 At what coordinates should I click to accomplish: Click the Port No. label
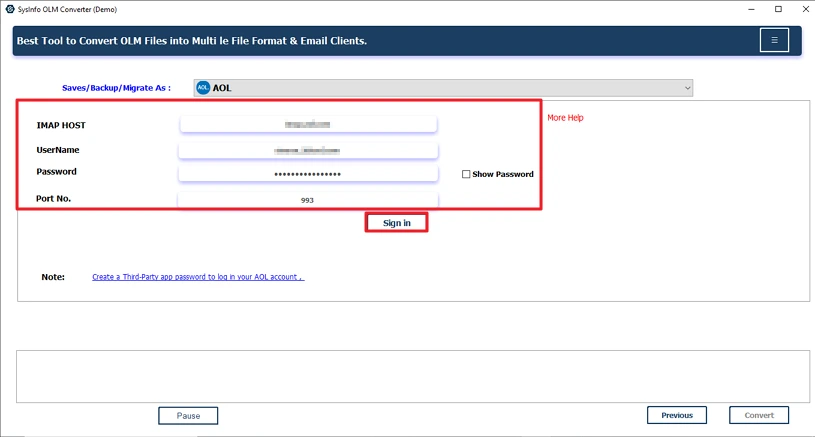coord(54,198)
